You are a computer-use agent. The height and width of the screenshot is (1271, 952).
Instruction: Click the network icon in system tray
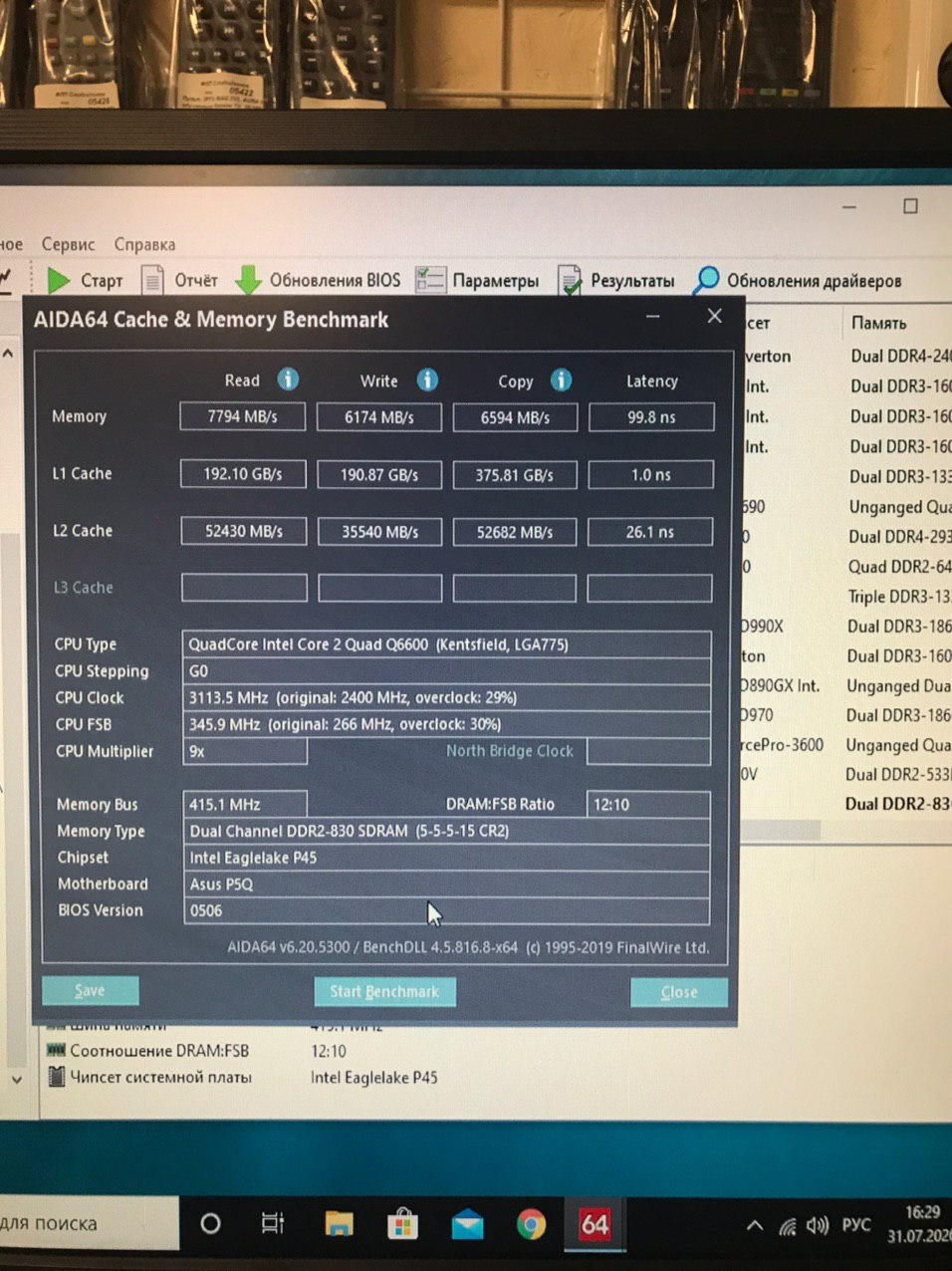(x=787, y=1226)
